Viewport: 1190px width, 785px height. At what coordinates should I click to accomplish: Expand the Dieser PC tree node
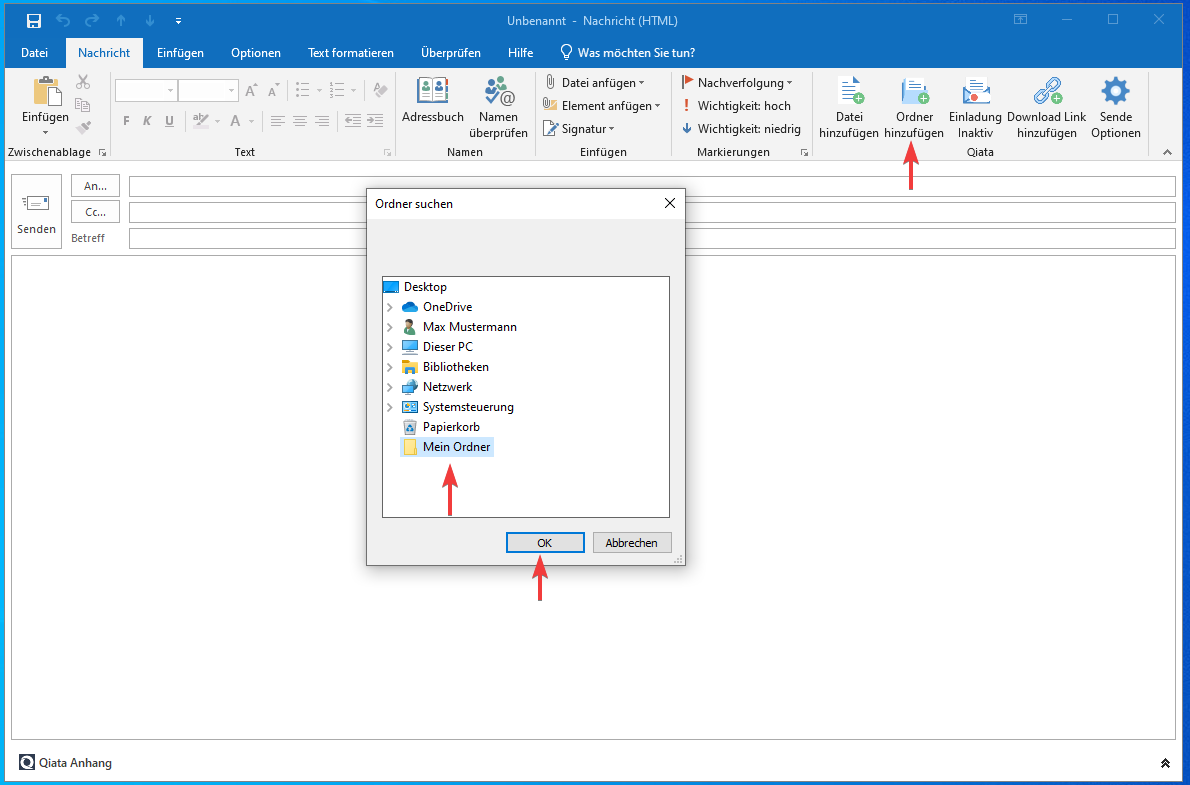pos(390,347)
